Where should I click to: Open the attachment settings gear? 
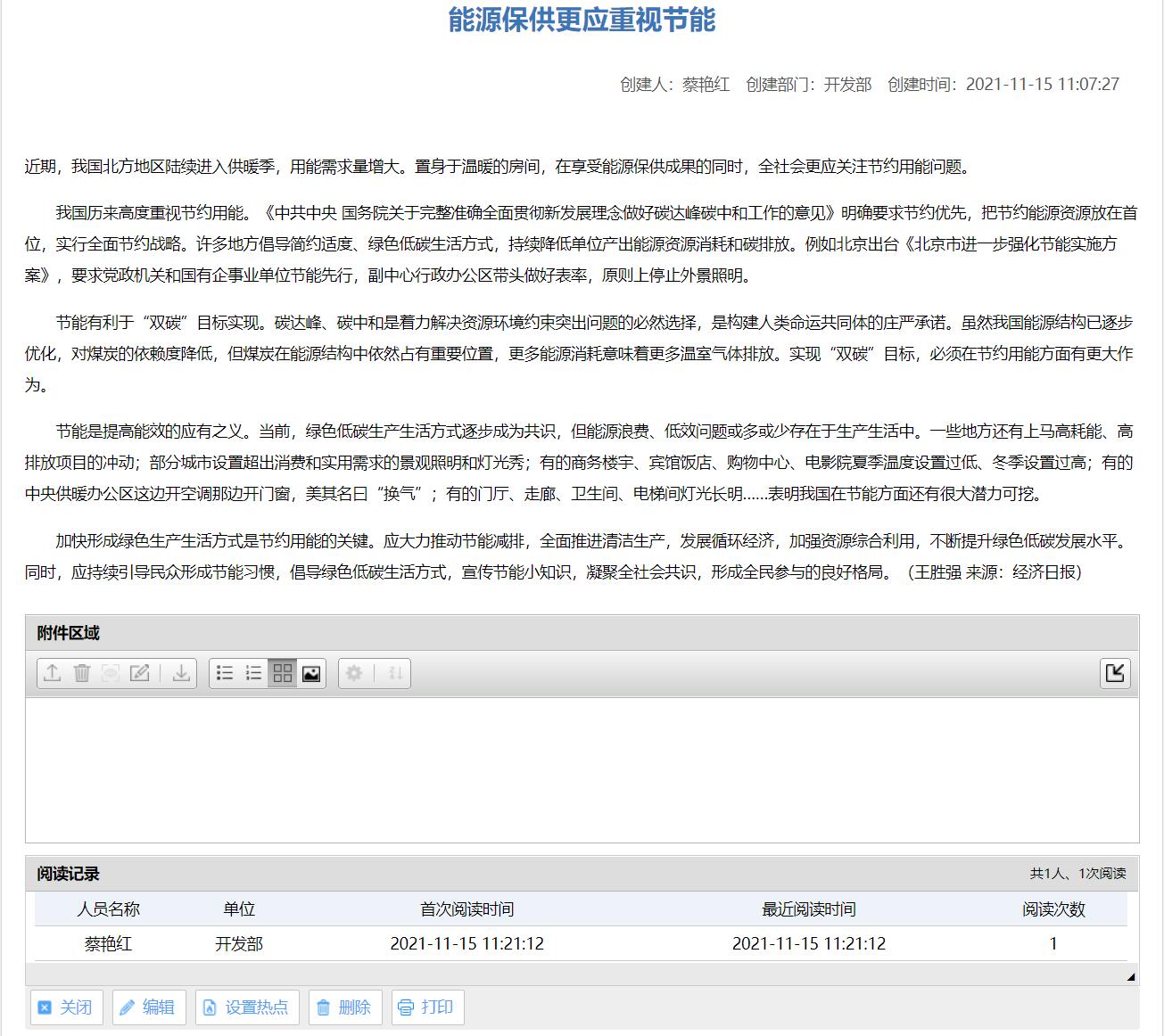[354, 673]
